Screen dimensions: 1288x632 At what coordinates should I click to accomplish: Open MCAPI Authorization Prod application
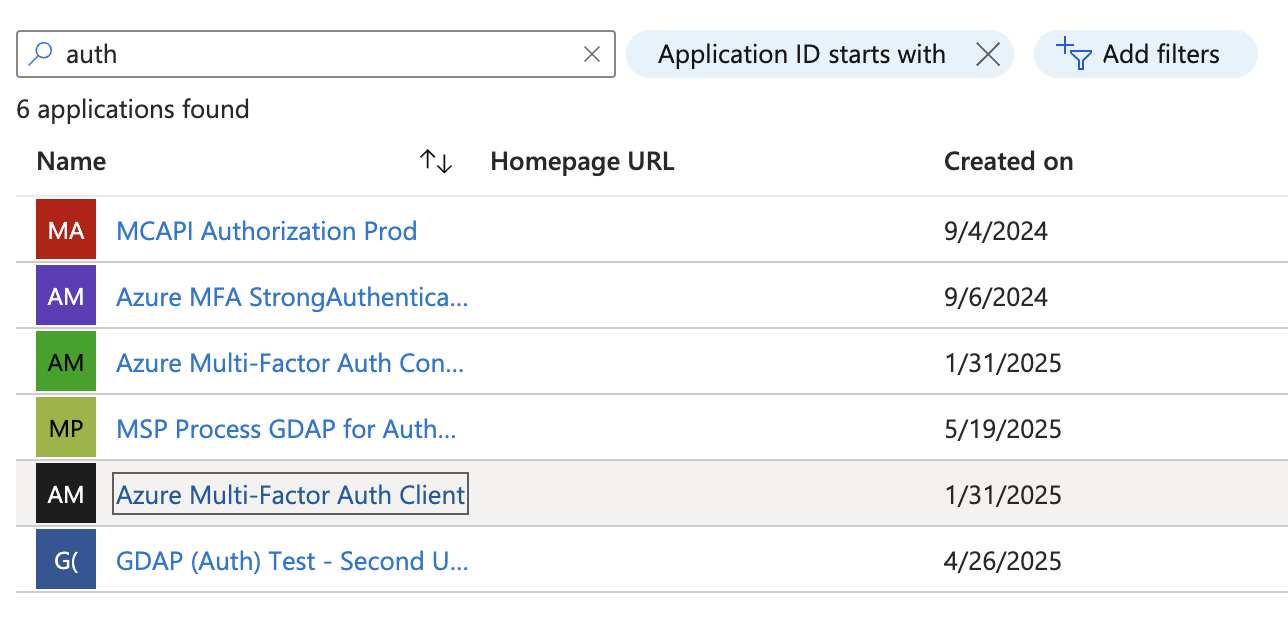pyautogui.click(x=267, y=231)
